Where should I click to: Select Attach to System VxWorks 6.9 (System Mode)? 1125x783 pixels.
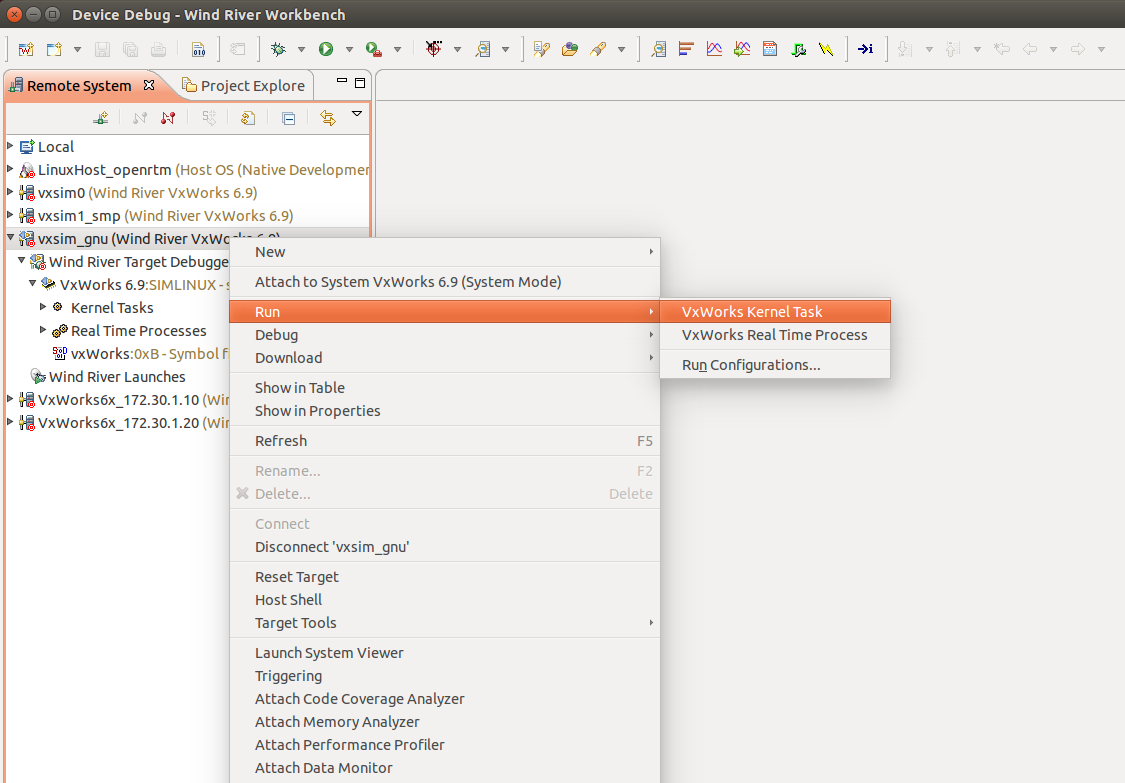[445, 282]
